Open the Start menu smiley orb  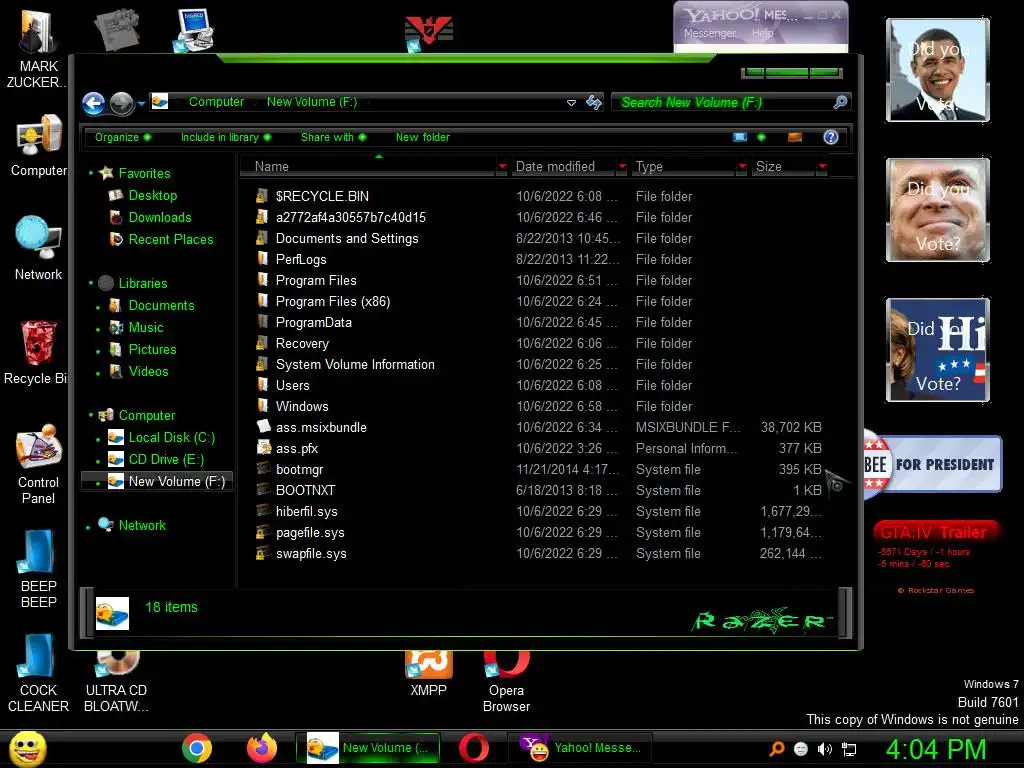(x=27, y=748)
